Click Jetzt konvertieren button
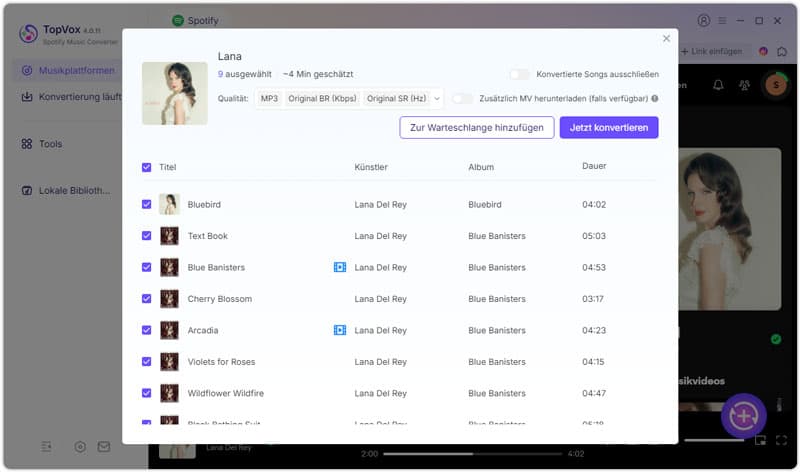The width and height of the screenshot is (800, 472). 609,128
